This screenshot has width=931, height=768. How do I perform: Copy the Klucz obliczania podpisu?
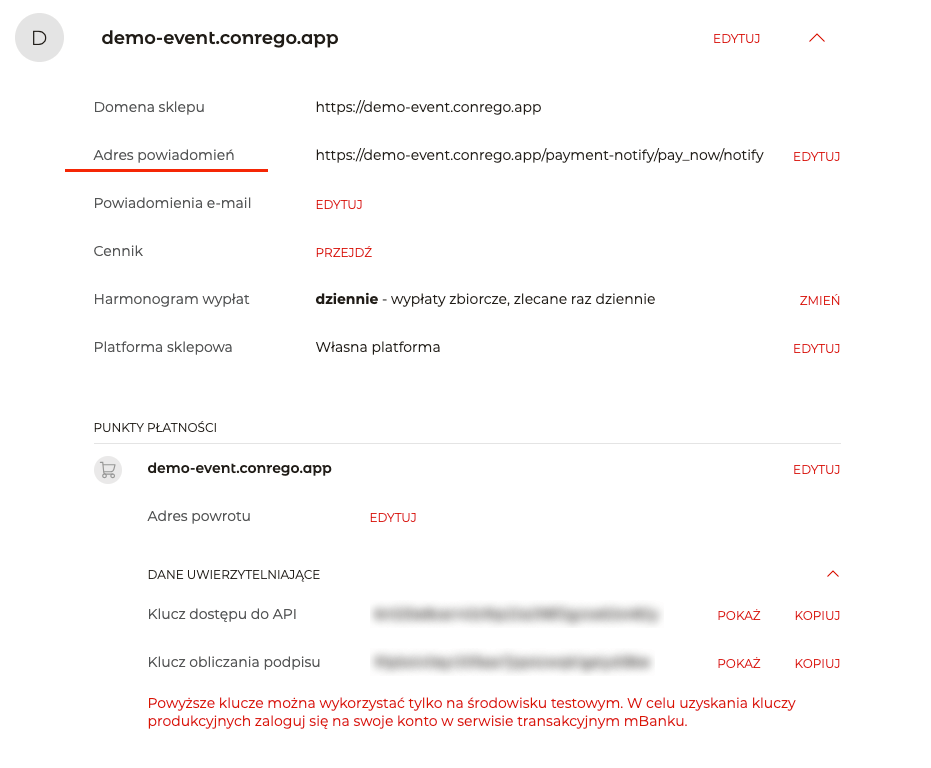817,664
